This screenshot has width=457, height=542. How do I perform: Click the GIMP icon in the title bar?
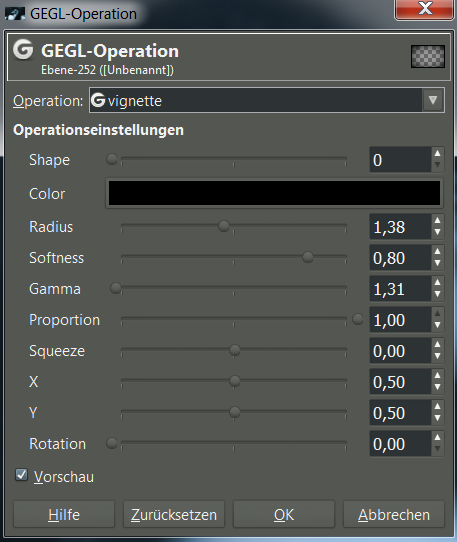click(x=15, y=13)
